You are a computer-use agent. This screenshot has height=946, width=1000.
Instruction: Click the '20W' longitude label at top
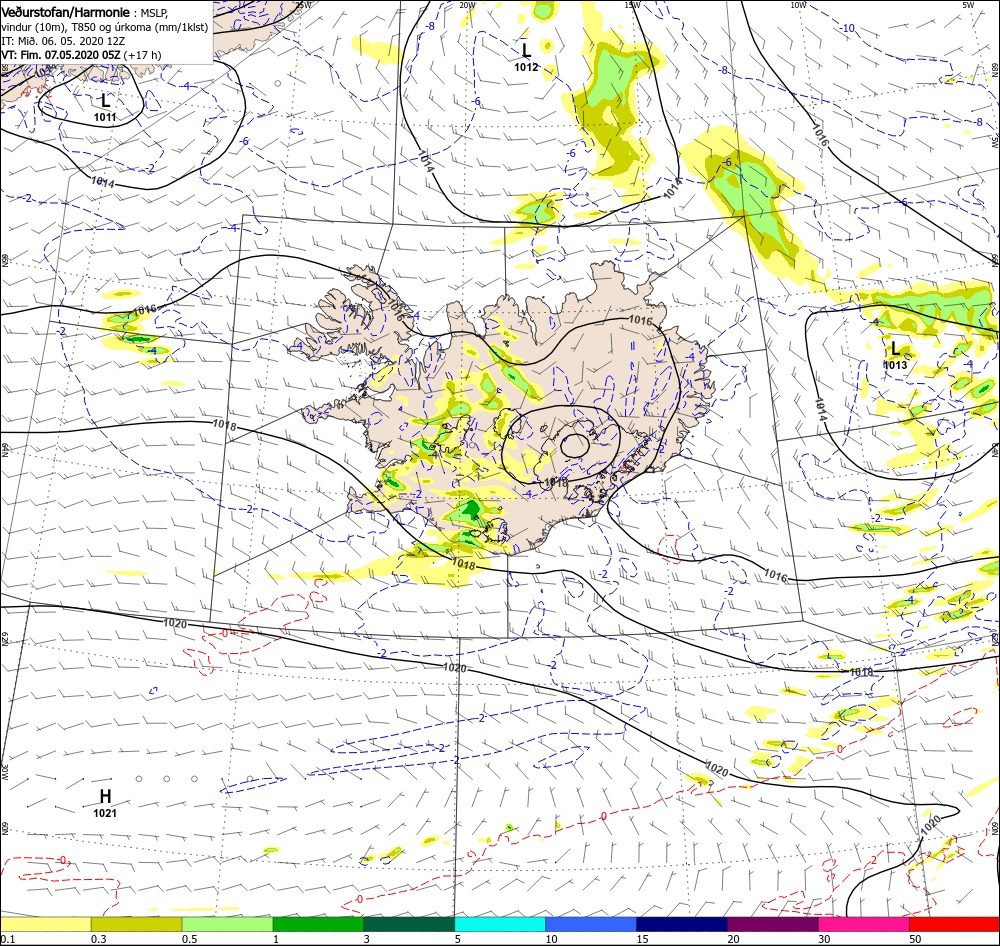click(x=467, y=5)
